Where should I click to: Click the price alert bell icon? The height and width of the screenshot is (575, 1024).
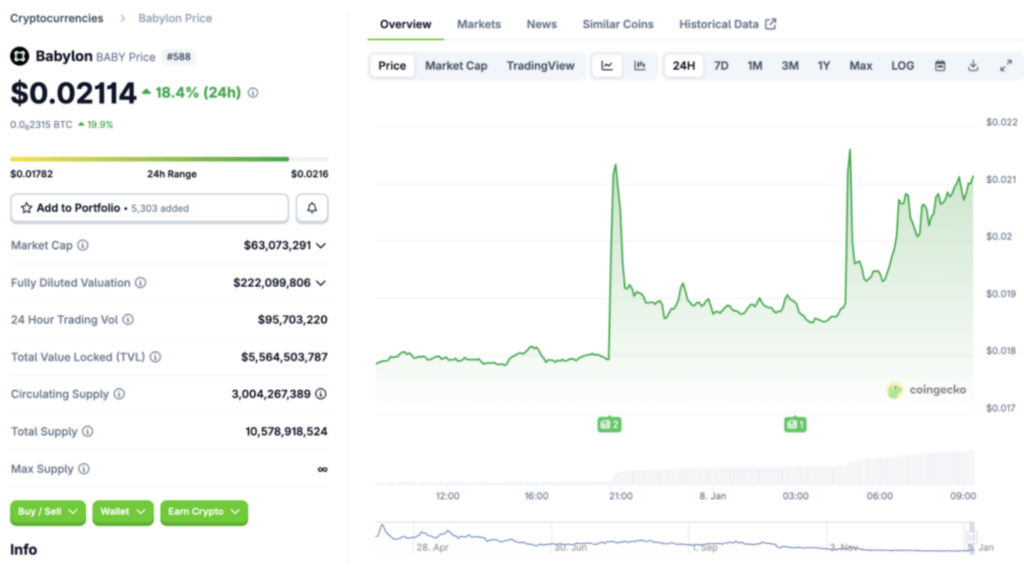click(x=312, y=208)
